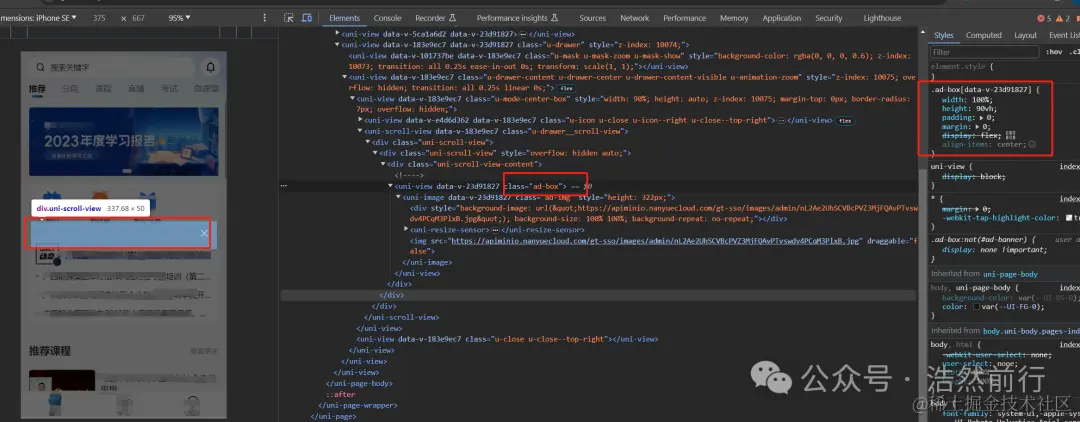Click the styles Filter input field
This screenshot has height=422, width=1080.
pos(984,52)
